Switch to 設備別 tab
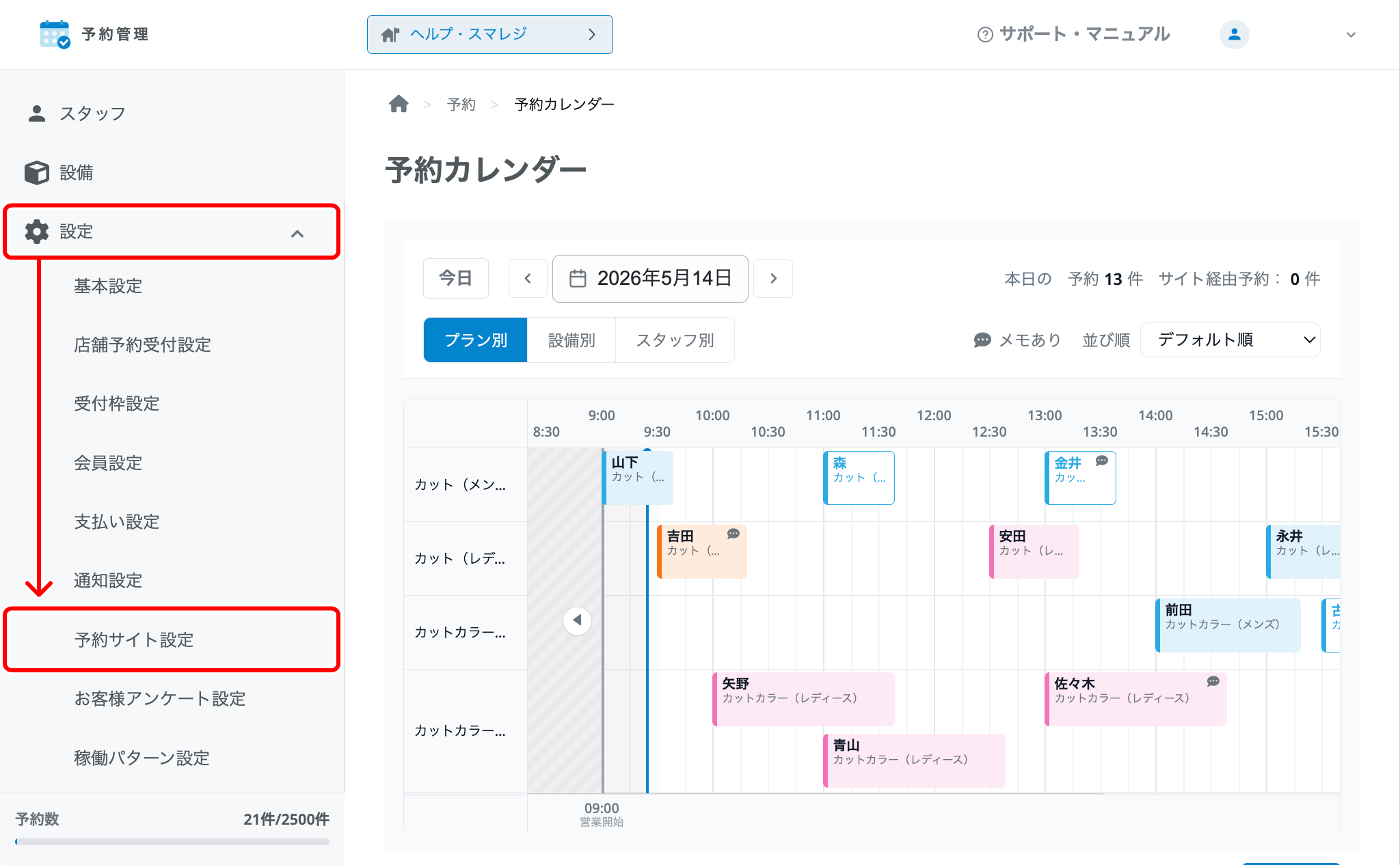The height and width of the screenshot is (865, 1400). point(571,340)
